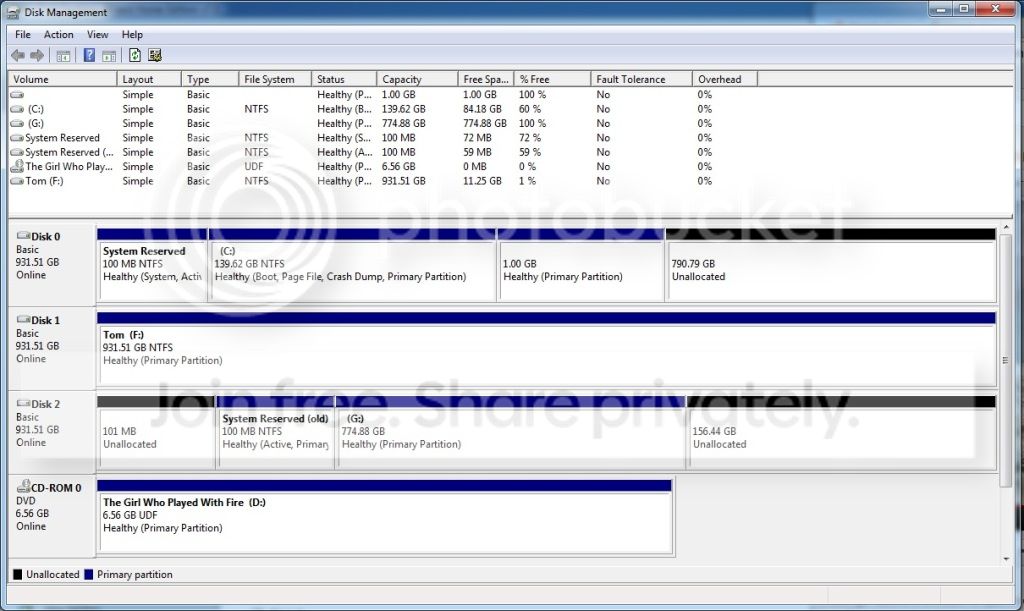Sort list by Fault Tolerance column header
Viewport: 1024px width, 611px height.
641,79
